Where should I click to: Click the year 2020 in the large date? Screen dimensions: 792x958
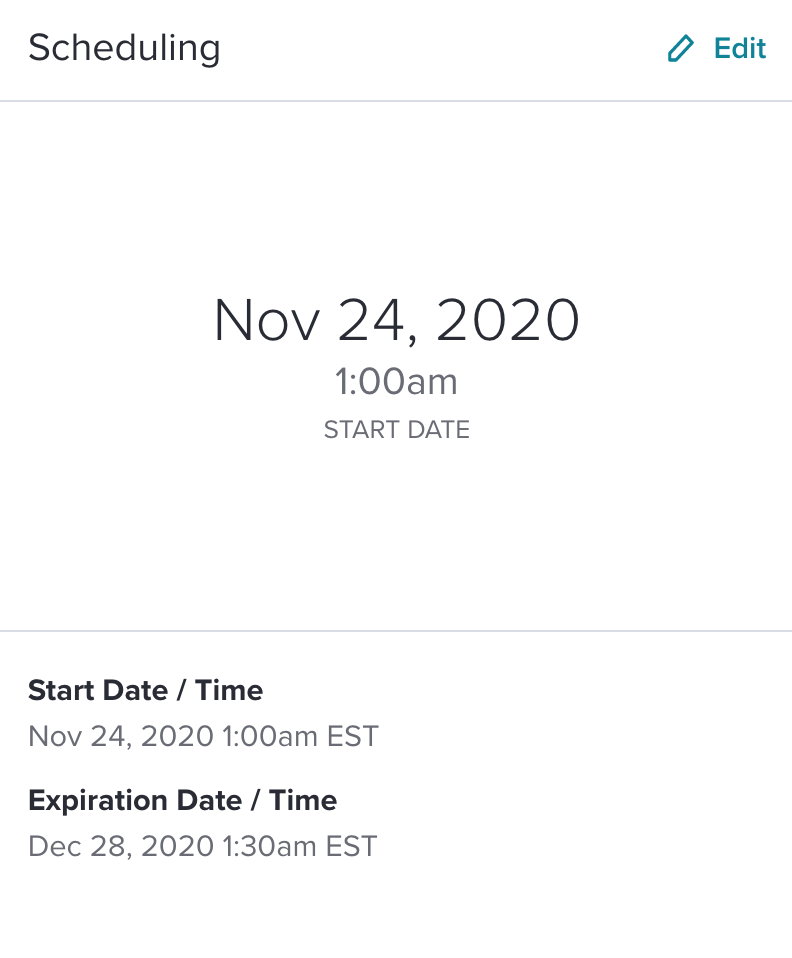tap(507, 320)
